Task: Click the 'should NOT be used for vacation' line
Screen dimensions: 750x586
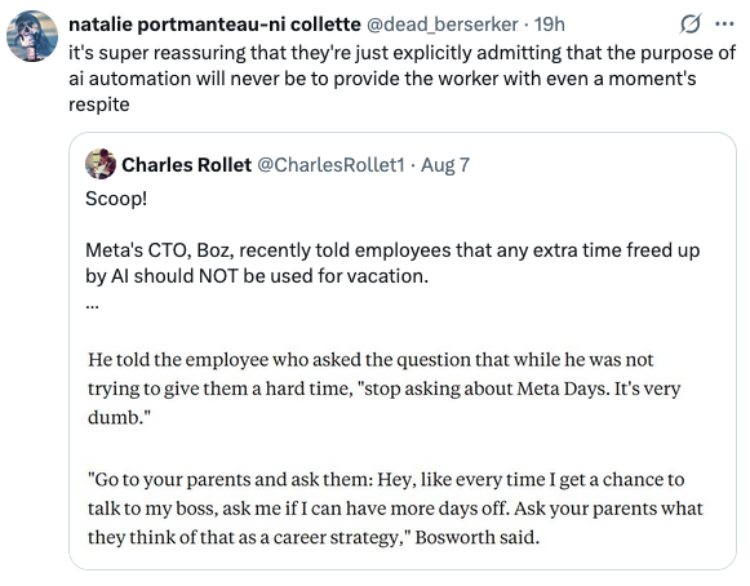Action: tap(257, 276)
